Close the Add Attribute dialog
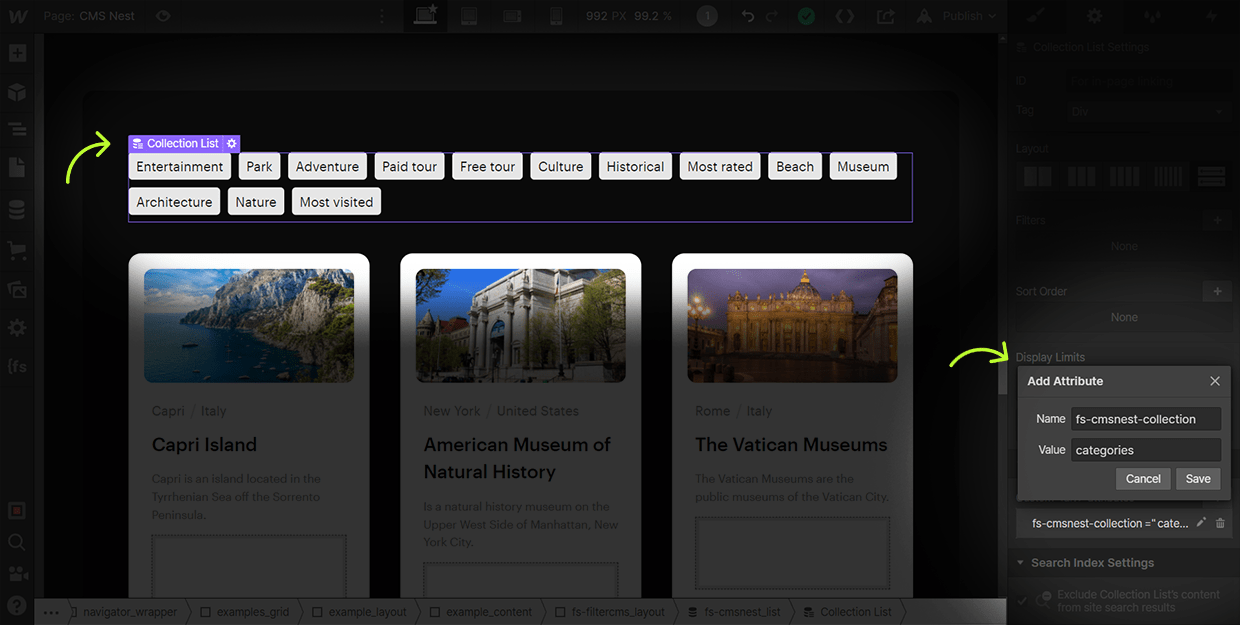The image size is (1240, 625). (1215, 381)
